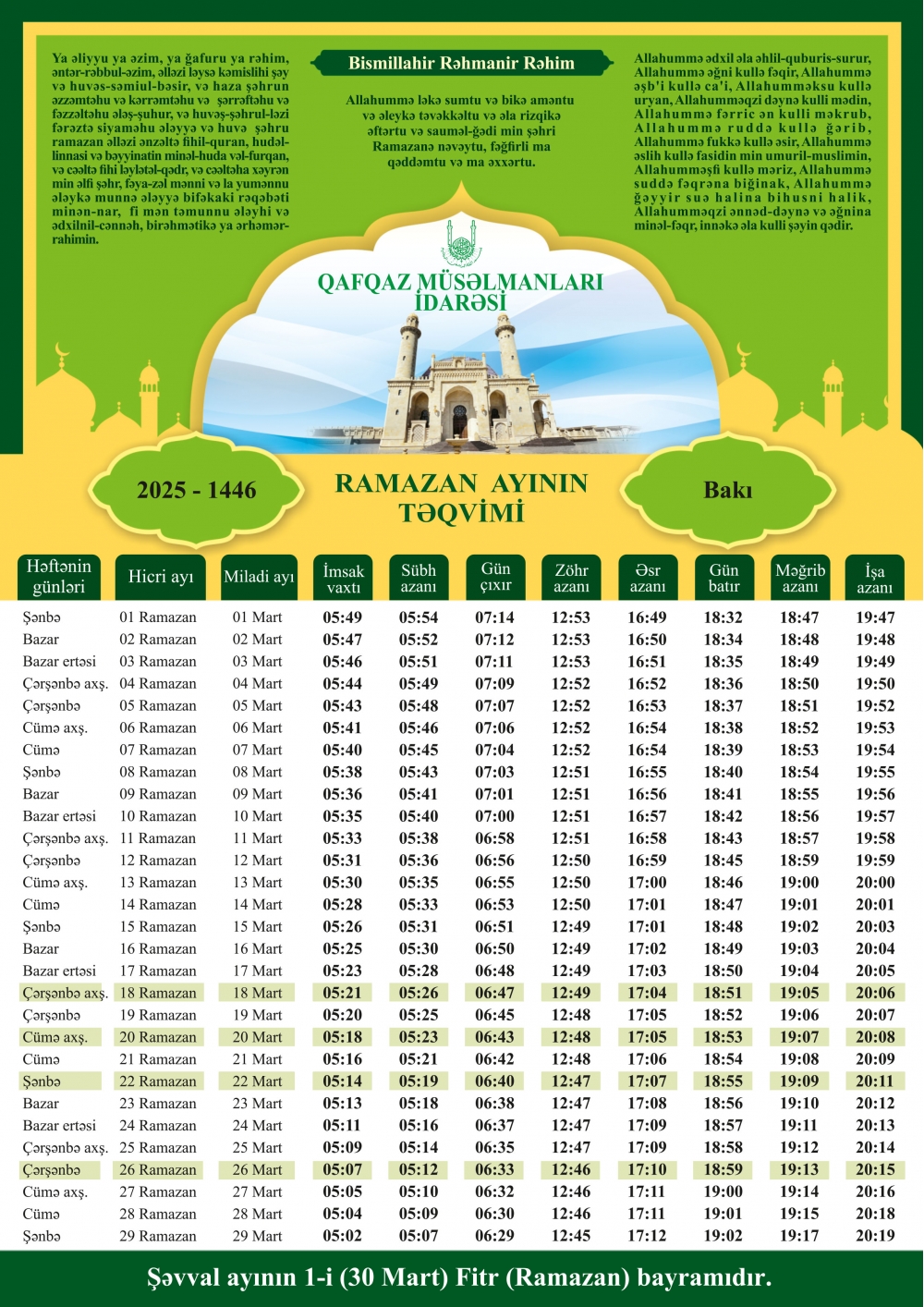The width and height of the screenshot is (924, 1307).
Task: Click the crescent moon on the right dome silhouette
Action: (x=744, y=351)
